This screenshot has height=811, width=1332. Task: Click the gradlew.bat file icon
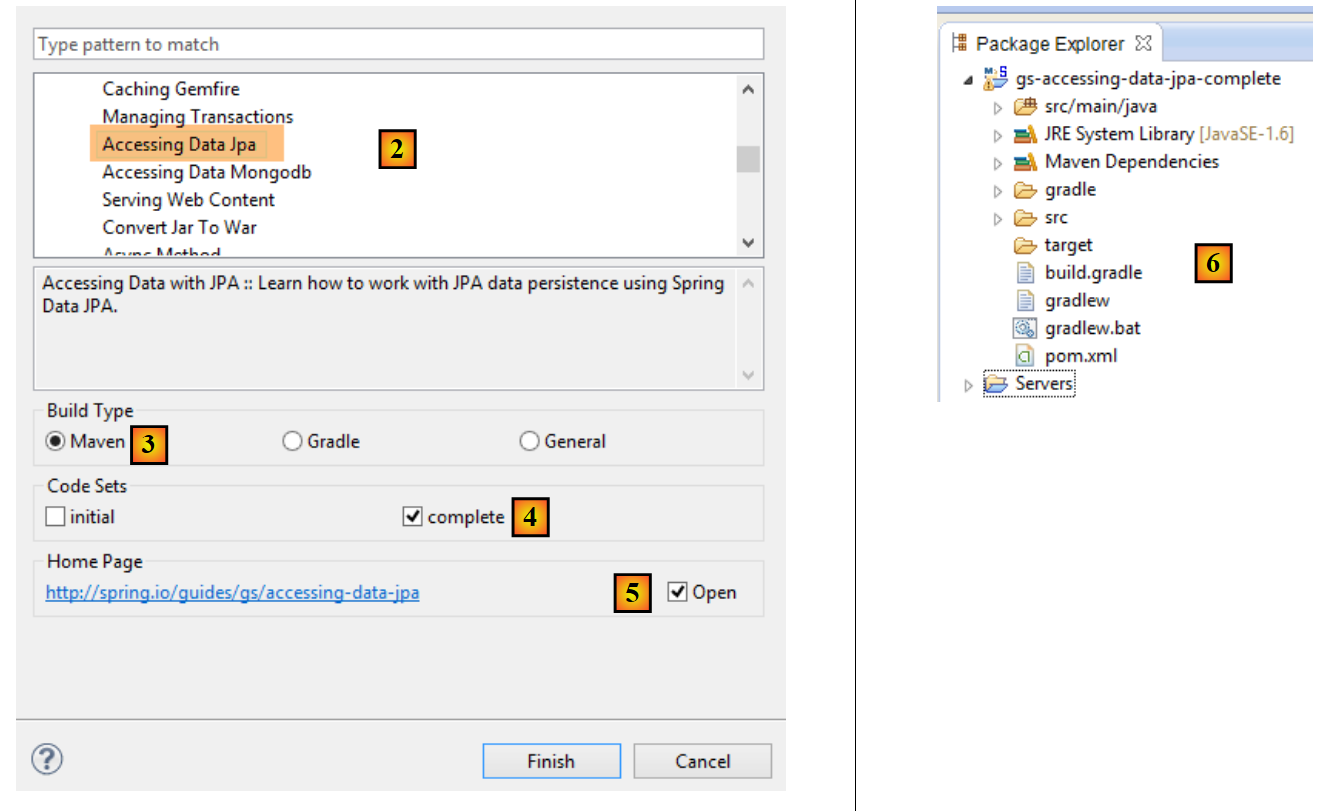[1024, 328]
